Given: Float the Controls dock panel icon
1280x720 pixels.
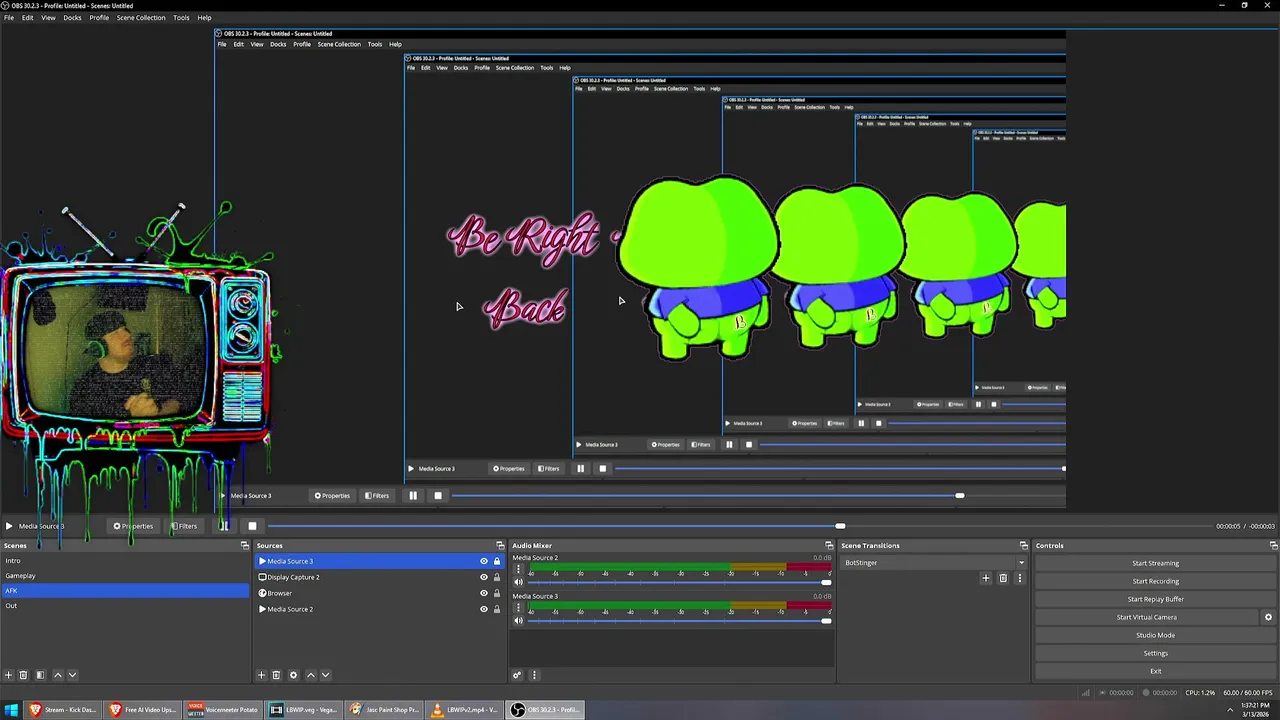Looking at the screenshot, I should pos(1273,546).
